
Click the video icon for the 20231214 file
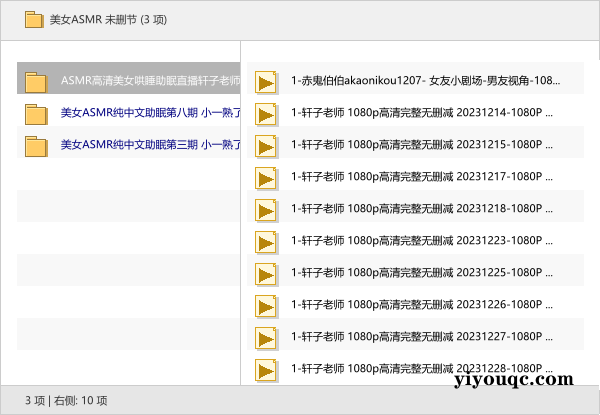266,114
